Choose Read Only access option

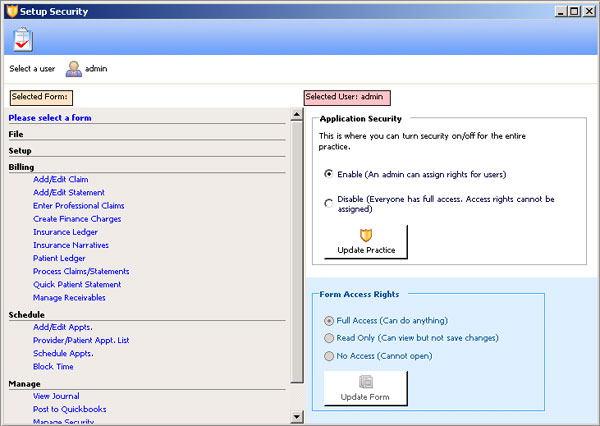pyautogui.click(x=329, y=338)
